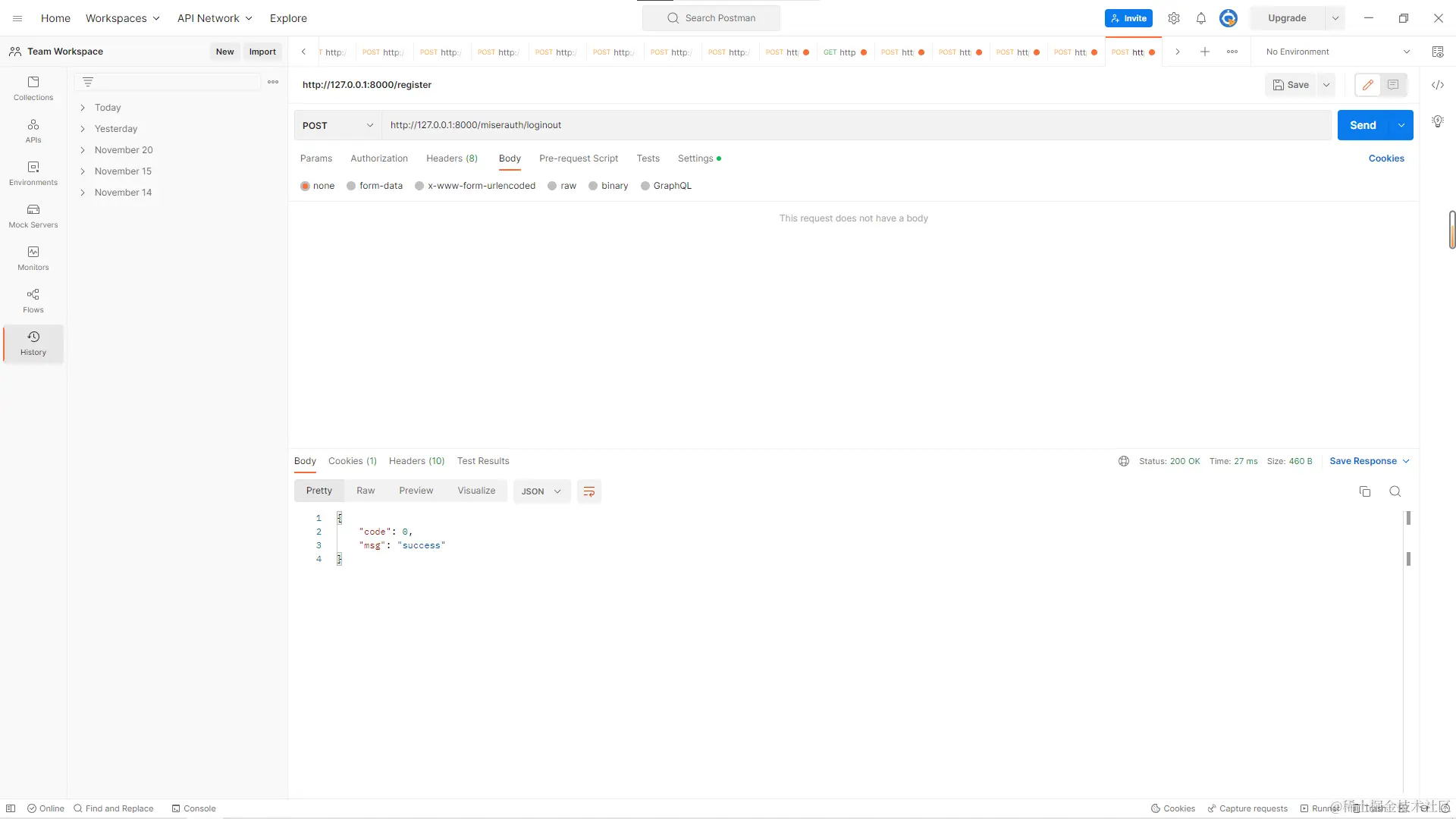Open the code snippet panel icon
The height and width of the screenshot is (819, 1456).
click(x=1438, y=85)
